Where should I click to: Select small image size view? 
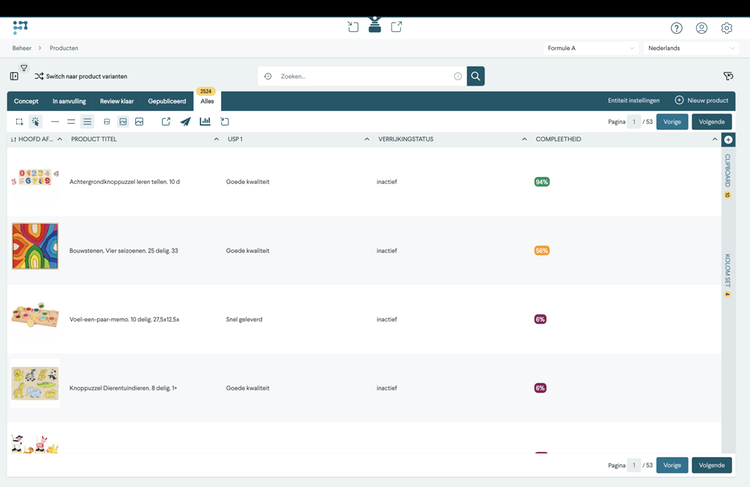[x=107, y=122]
